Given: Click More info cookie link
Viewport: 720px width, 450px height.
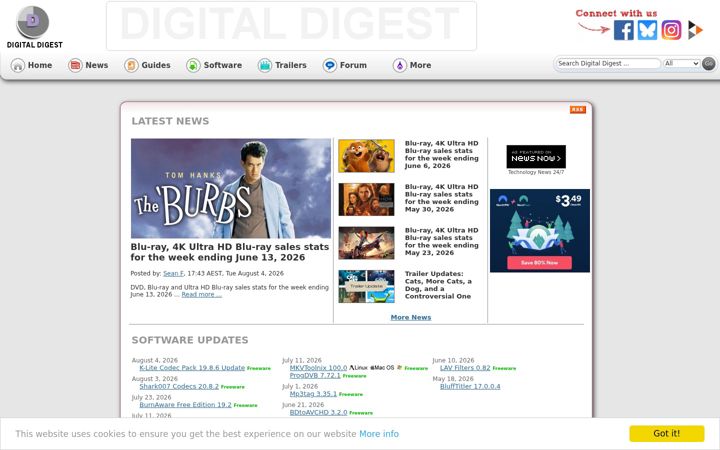Looking at the screenshot, I should click(379, 434).
